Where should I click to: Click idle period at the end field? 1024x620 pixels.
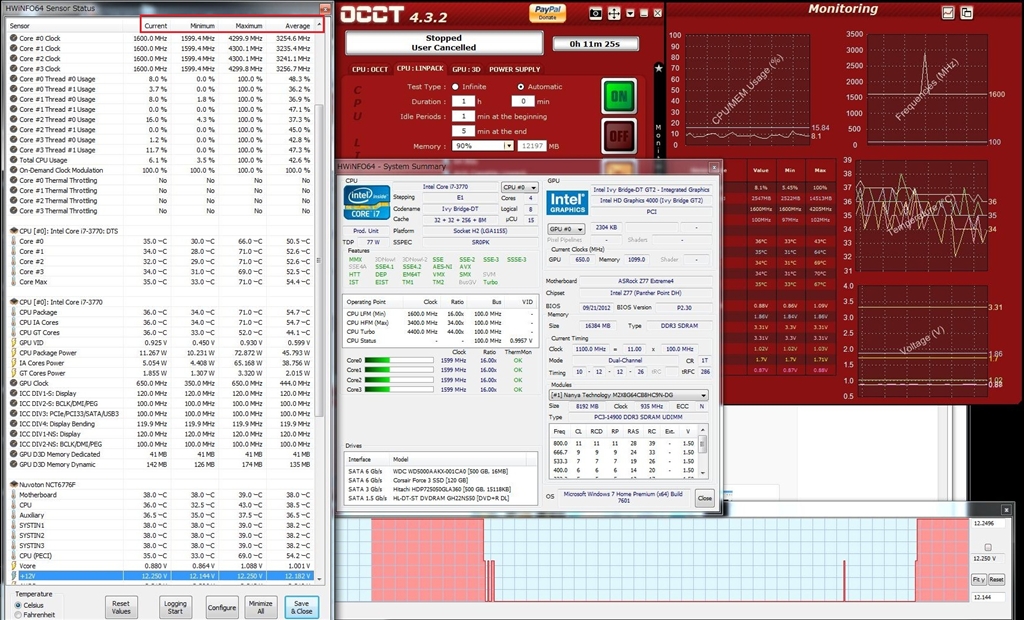pyautogui.click(x=463, y=131)
